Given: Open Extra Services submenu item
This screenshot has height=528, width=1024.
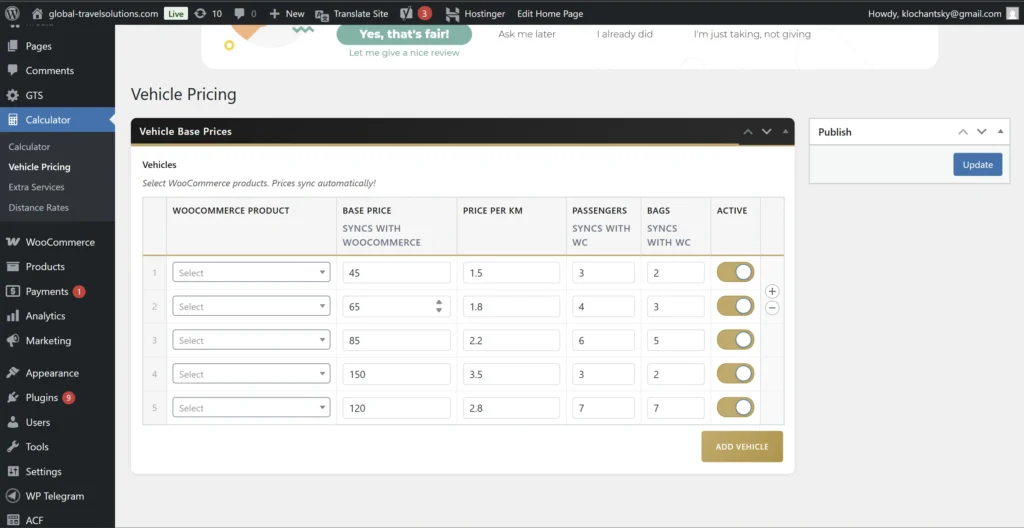Looking at the screenshot, I should pyautogui.click(x=36, y=187).
